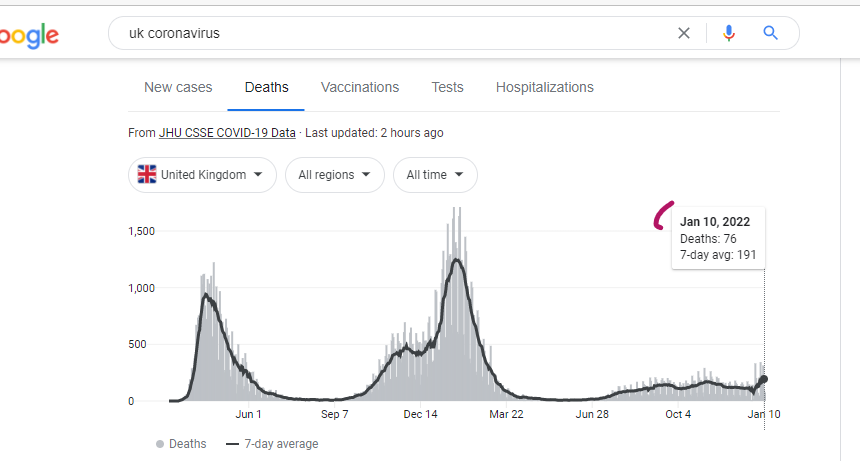Clear the search box with the X icon
The height and width of the screenshot is (461, 860).
[684, 33]
